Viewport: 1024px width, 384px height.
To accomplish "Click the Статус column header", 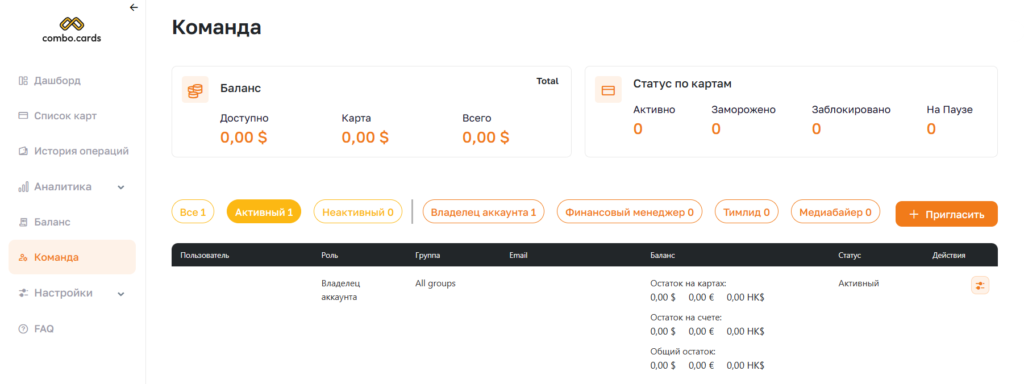I will tap(850, 255).
